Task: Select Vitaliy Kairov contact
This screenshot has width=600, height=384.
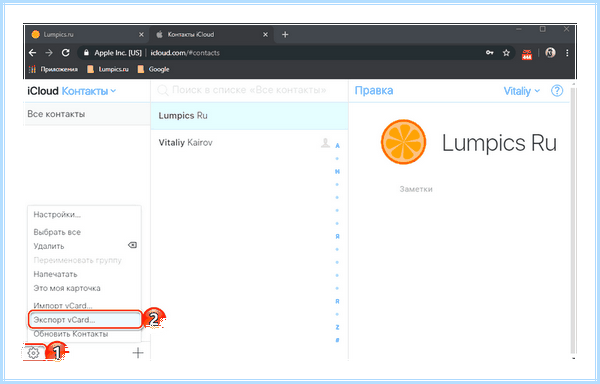Action: [249, 143]
